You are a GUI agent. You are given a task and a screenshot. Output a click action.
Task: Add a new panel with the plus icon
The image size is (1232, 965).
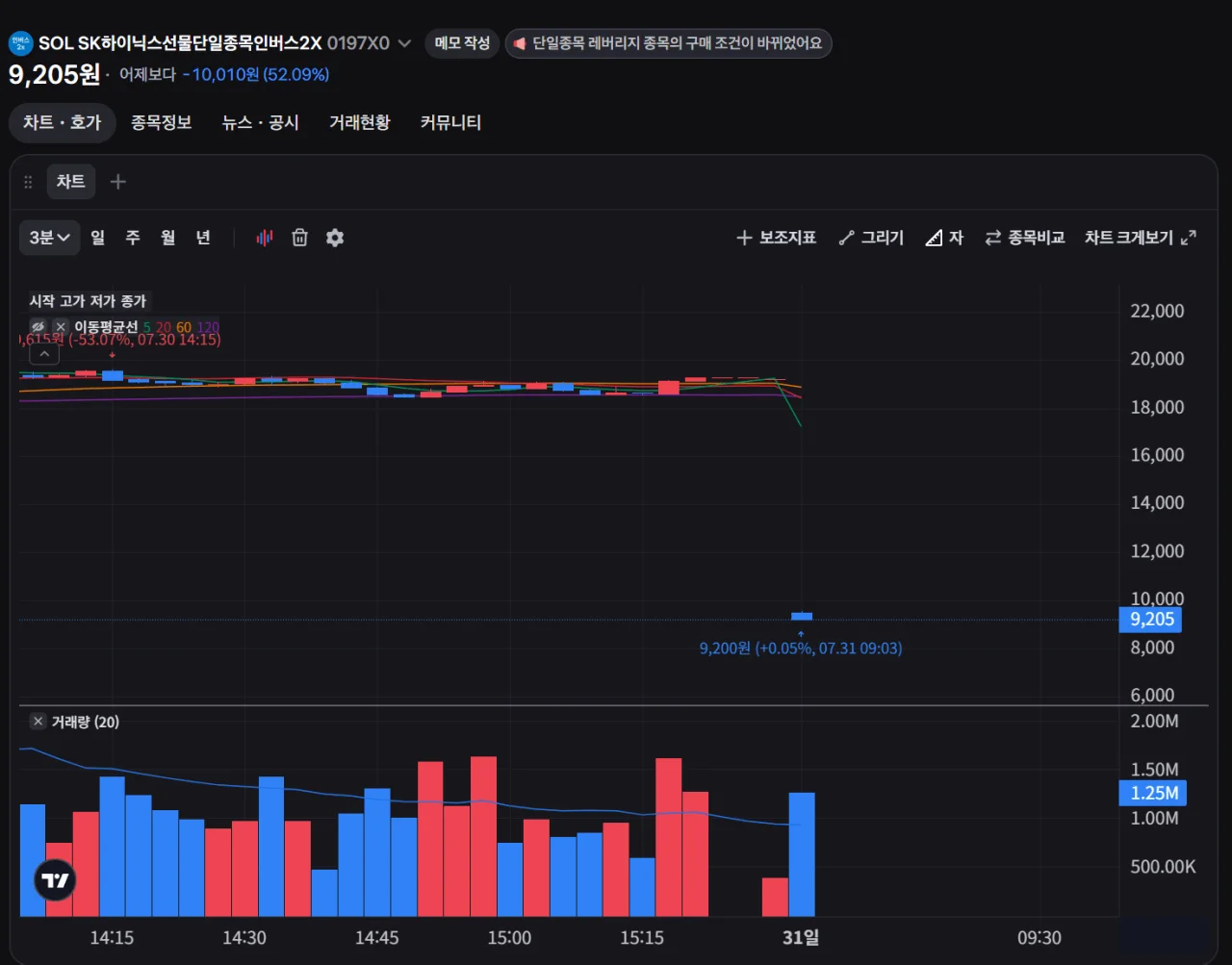click(118, 182)
